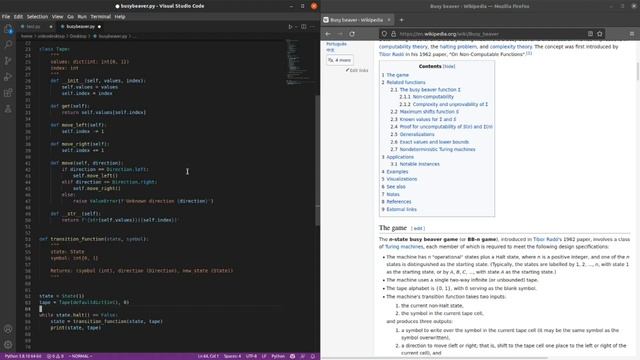
Task: Open run button dropdown arrow
Action: point(296,27)
